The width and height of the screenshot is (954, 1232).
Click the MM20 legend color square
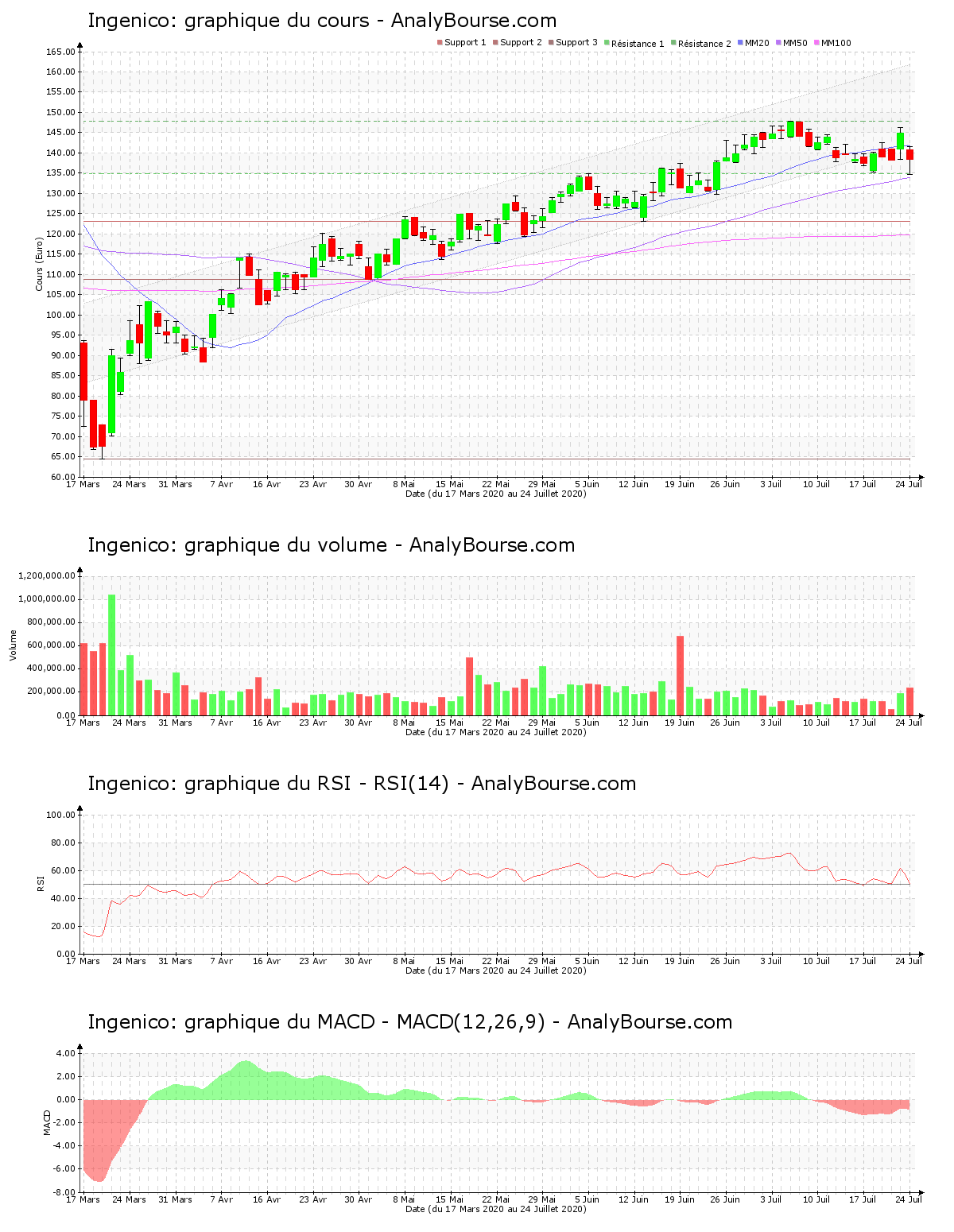(x=740, y=43)
